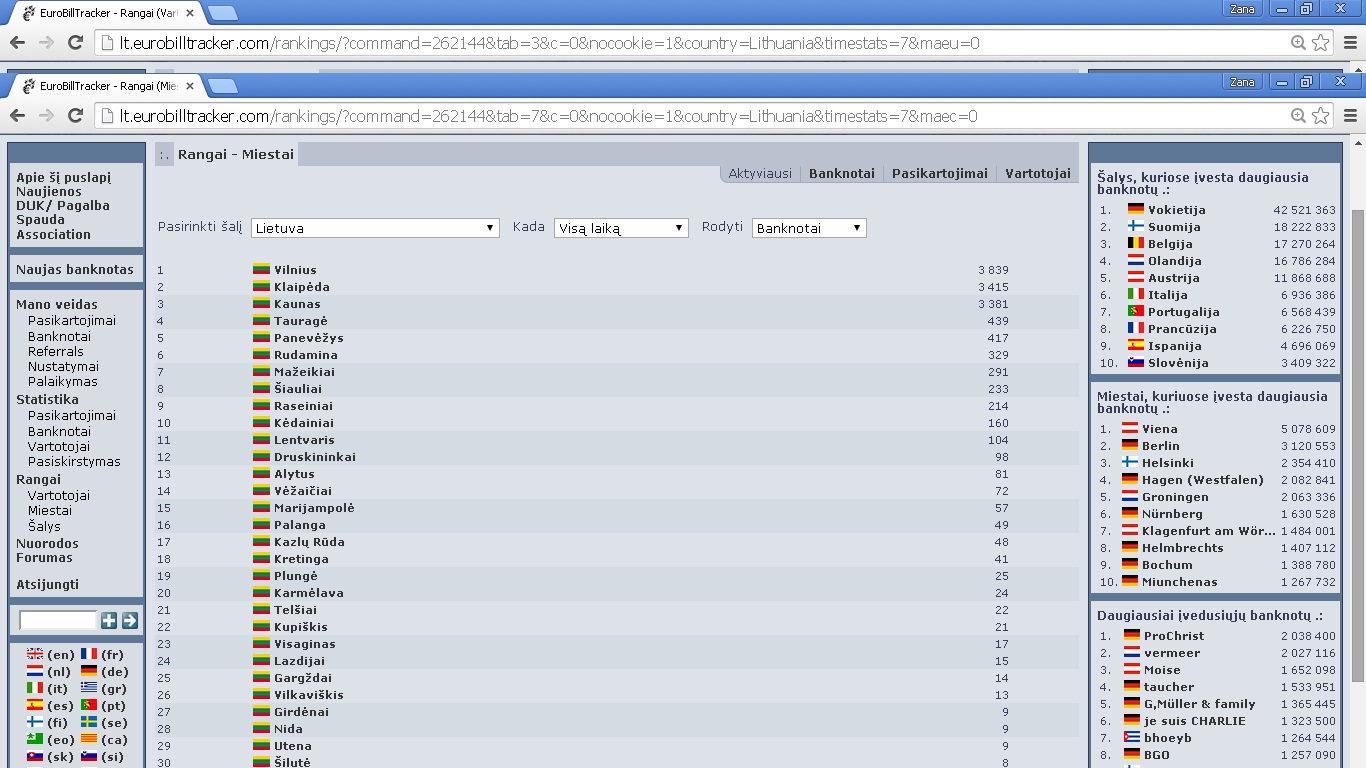This screenshot has width=1366, height=768.
Task: Open DUK/ Pagalba help link
Action: click(63, 205)
